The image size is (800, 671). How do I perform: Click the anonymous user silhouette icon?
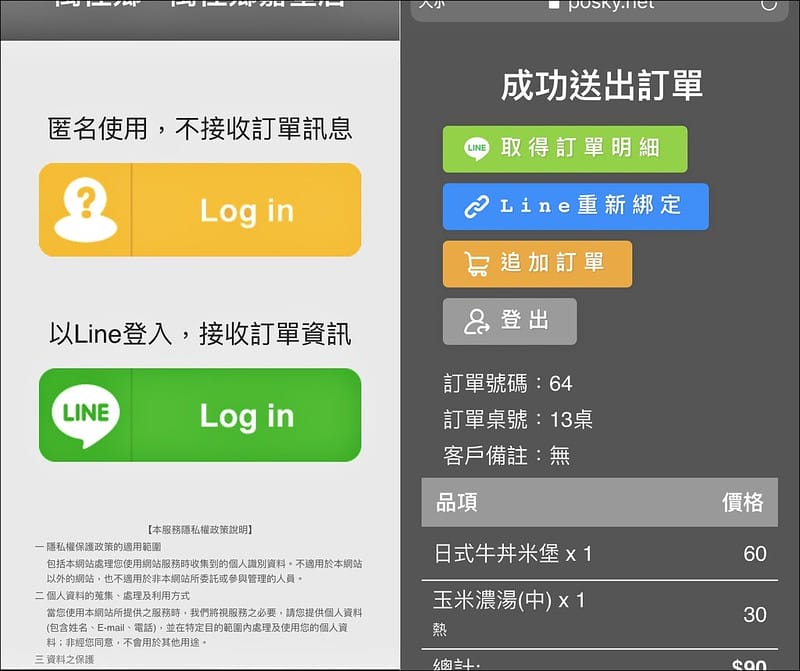(x=85, y=210)
